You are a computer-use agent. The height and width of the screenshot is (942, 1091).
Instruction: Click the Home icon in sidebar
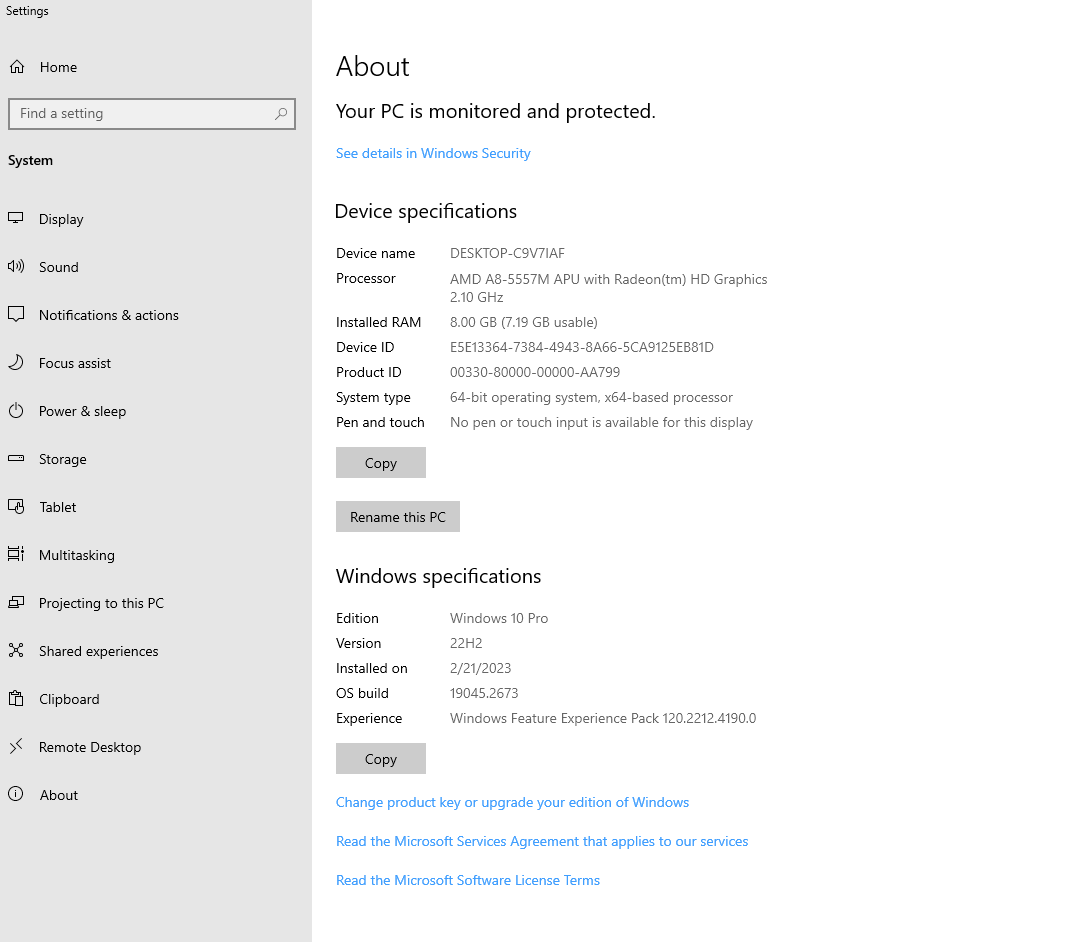tap(17, 67)
